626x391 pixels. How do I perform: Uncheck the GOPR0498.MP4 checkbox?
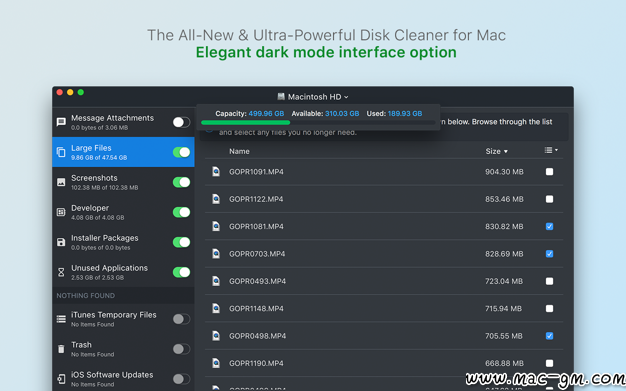pos(549,336)
